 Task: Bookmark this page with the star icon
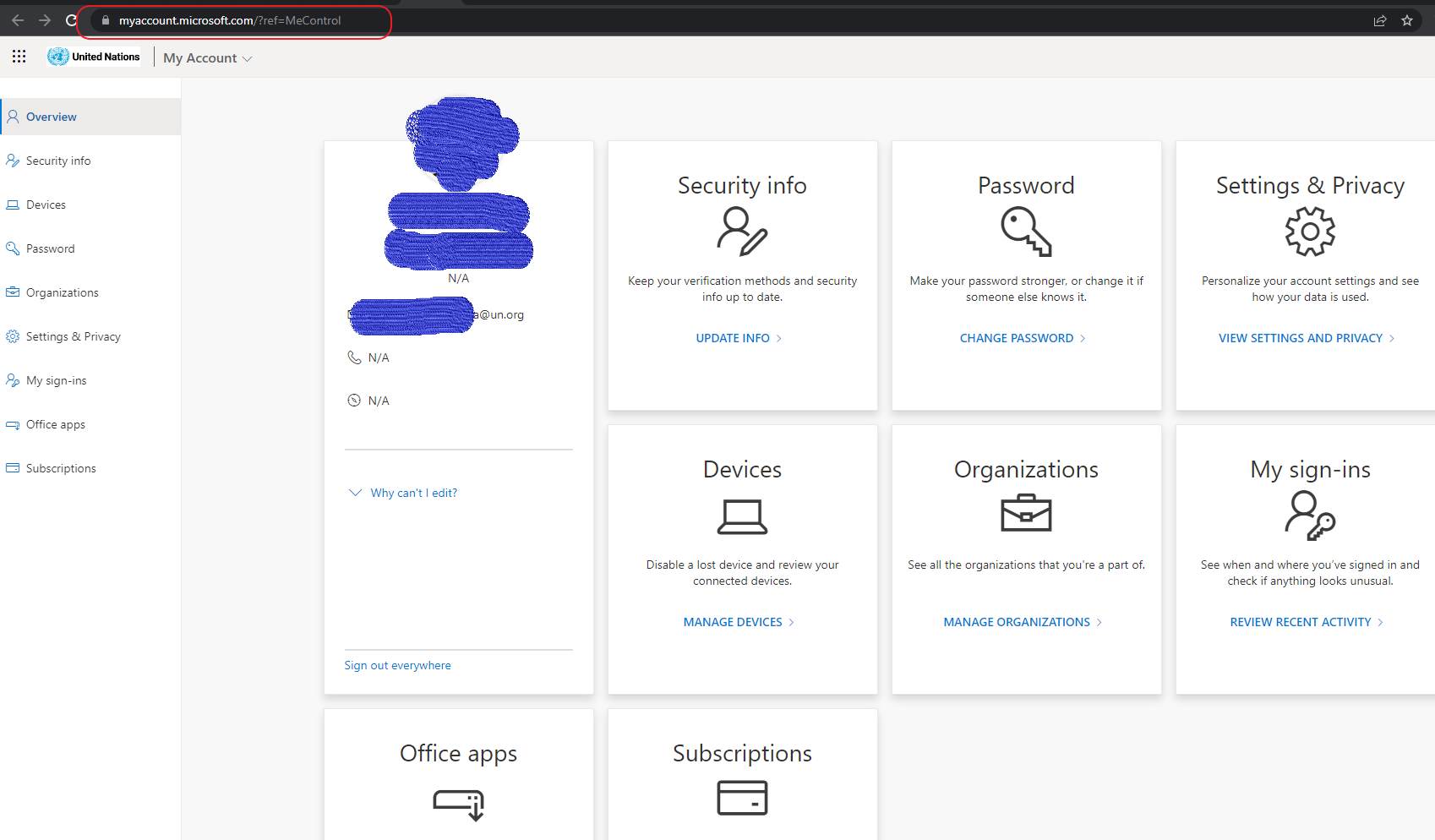click(1407, 20)
